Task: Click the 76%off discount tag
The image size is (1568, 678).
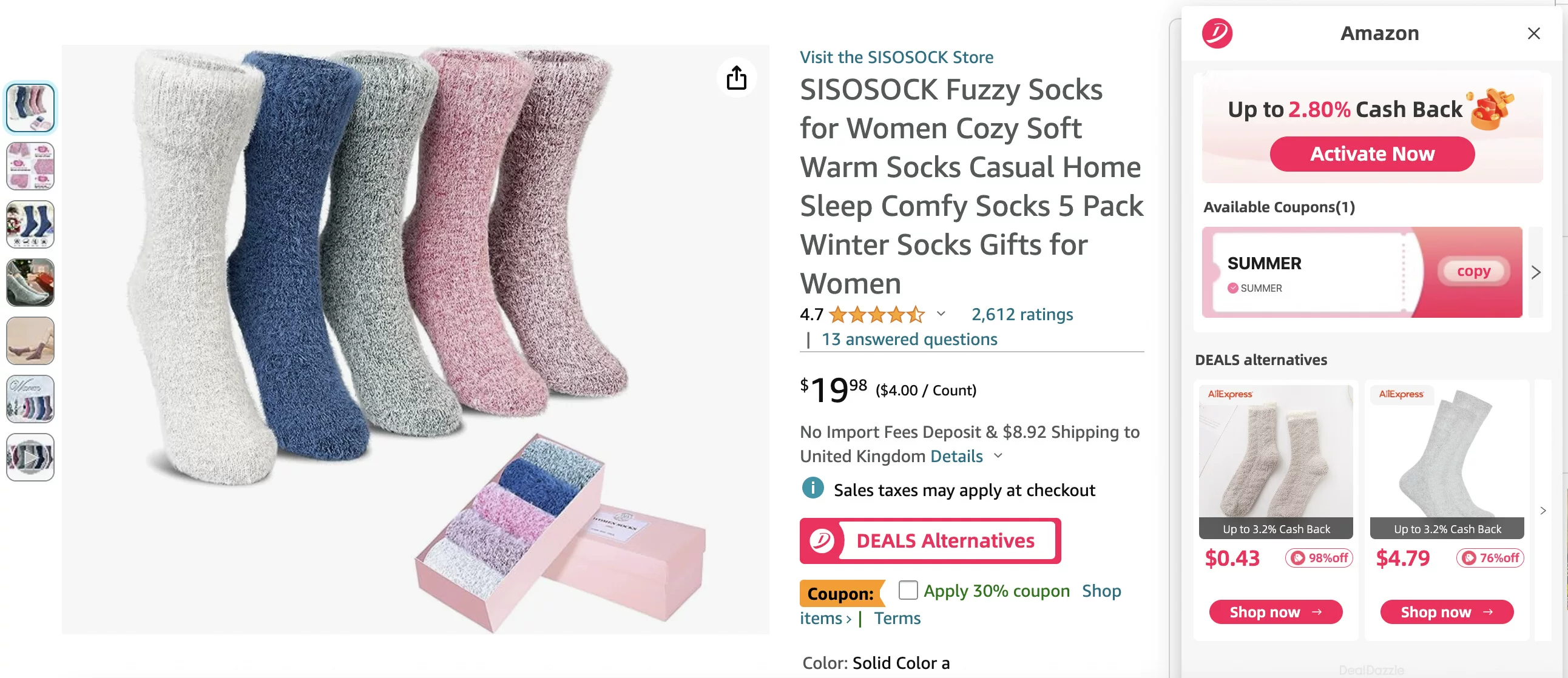Action: (x=1490, y=557)
